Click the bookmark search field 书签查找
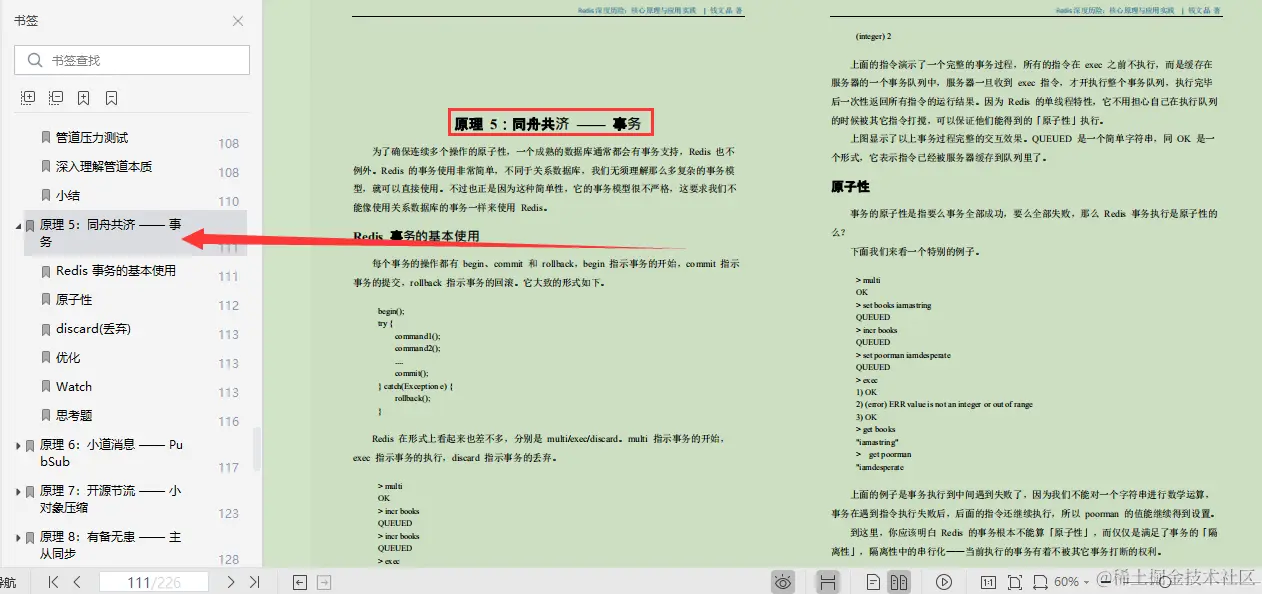 pyautogui.click(x=131, y=60)
